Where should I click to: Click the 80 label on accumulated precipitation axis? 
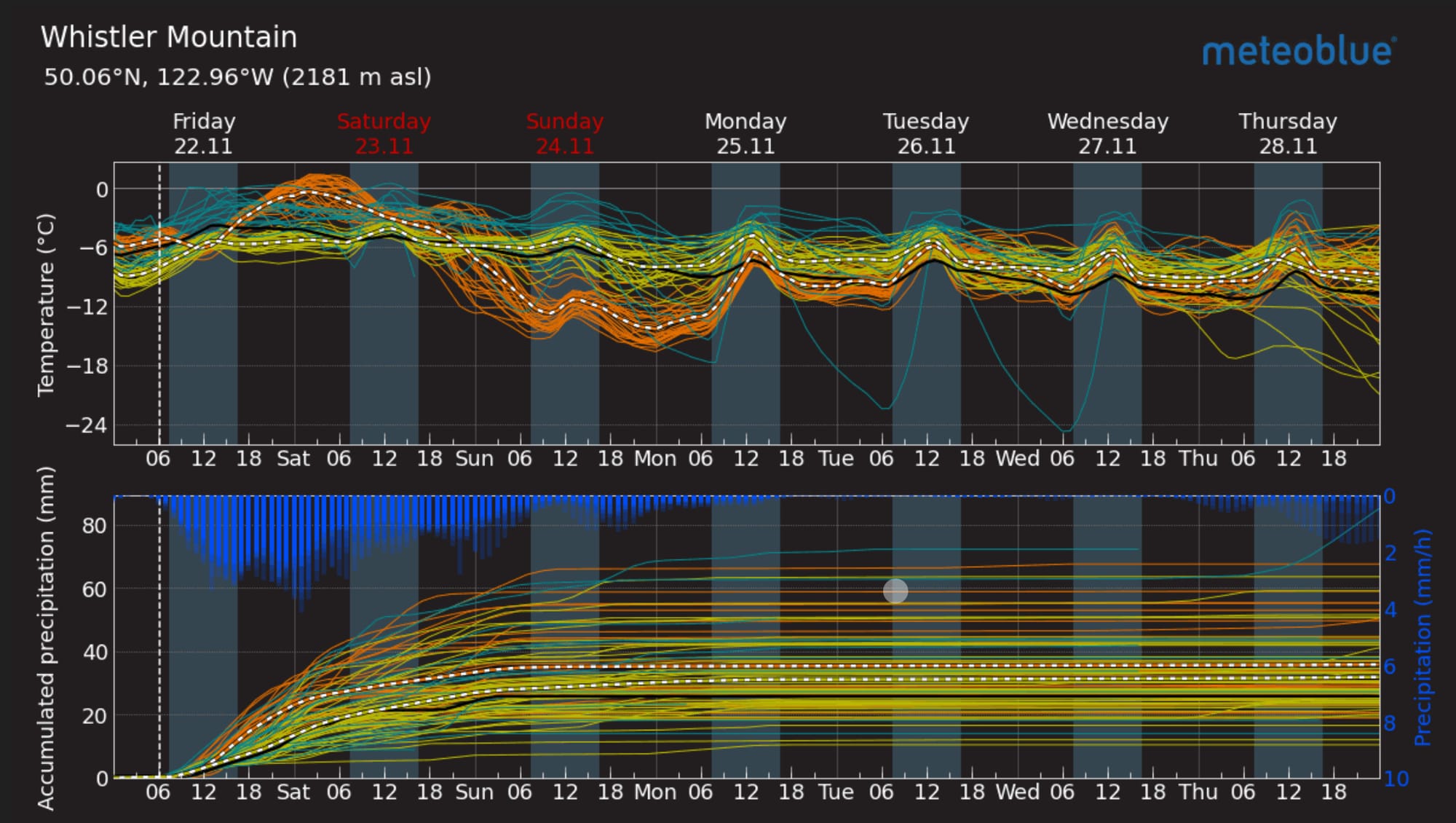[x=94, y=525]
